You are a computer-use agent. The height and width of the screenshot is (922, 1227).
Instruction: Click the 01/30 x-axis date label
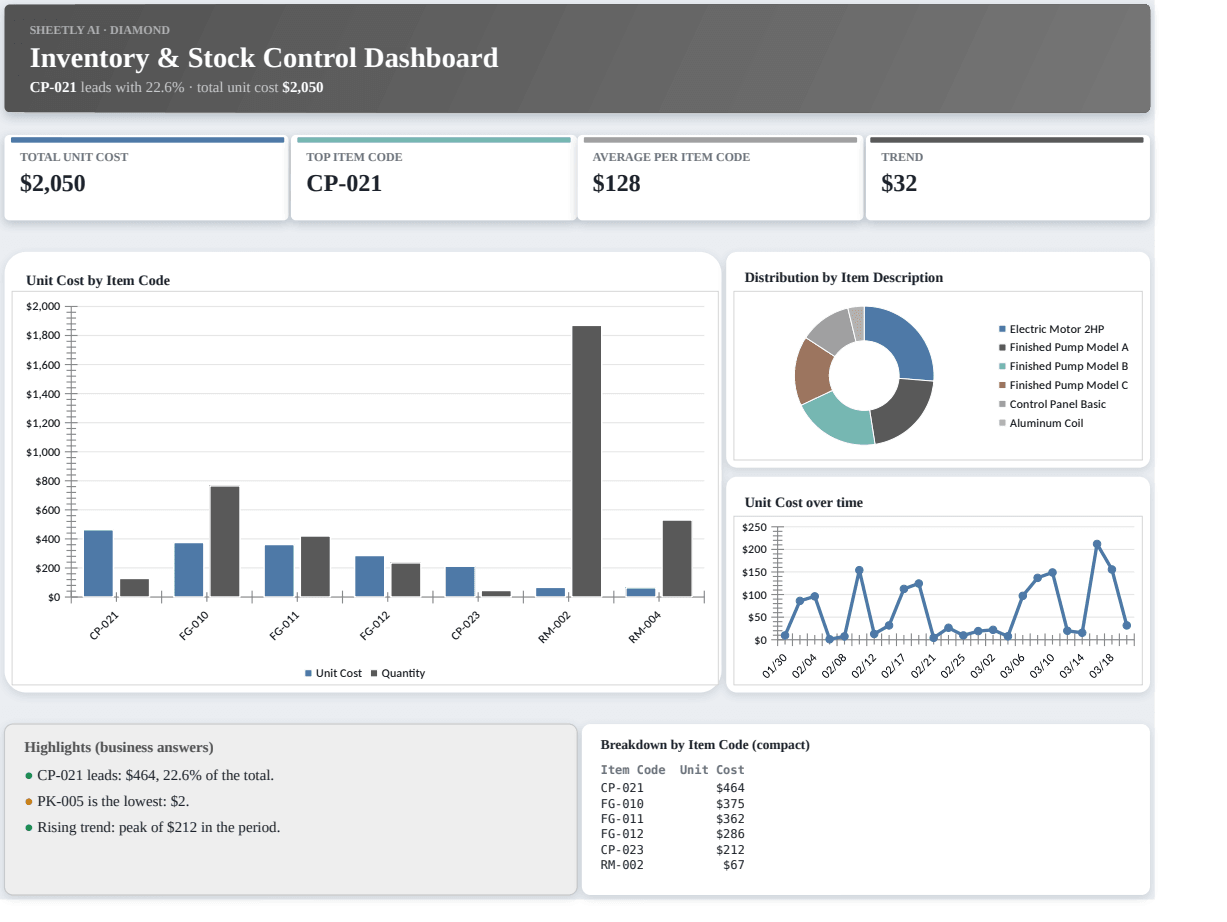[775, 666]
